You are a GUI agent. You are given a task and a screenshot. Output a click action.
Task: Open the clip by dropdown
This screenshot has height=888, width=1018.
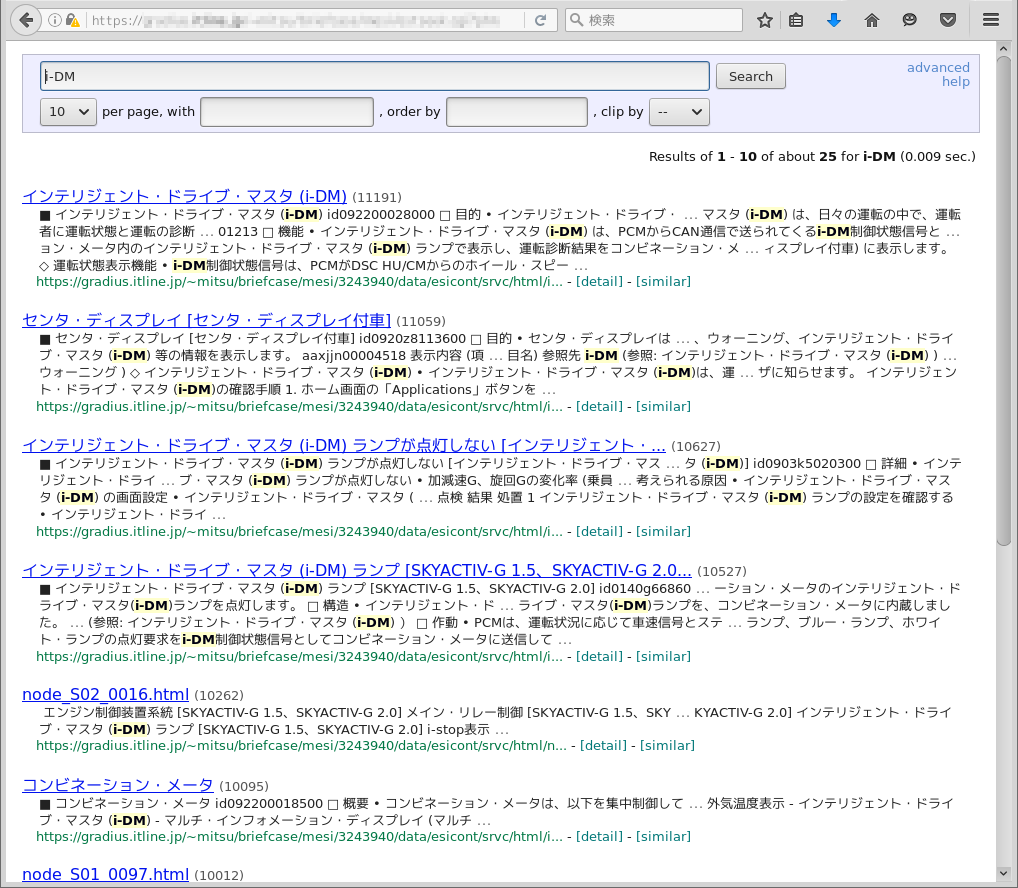click(x=679, y=112)
